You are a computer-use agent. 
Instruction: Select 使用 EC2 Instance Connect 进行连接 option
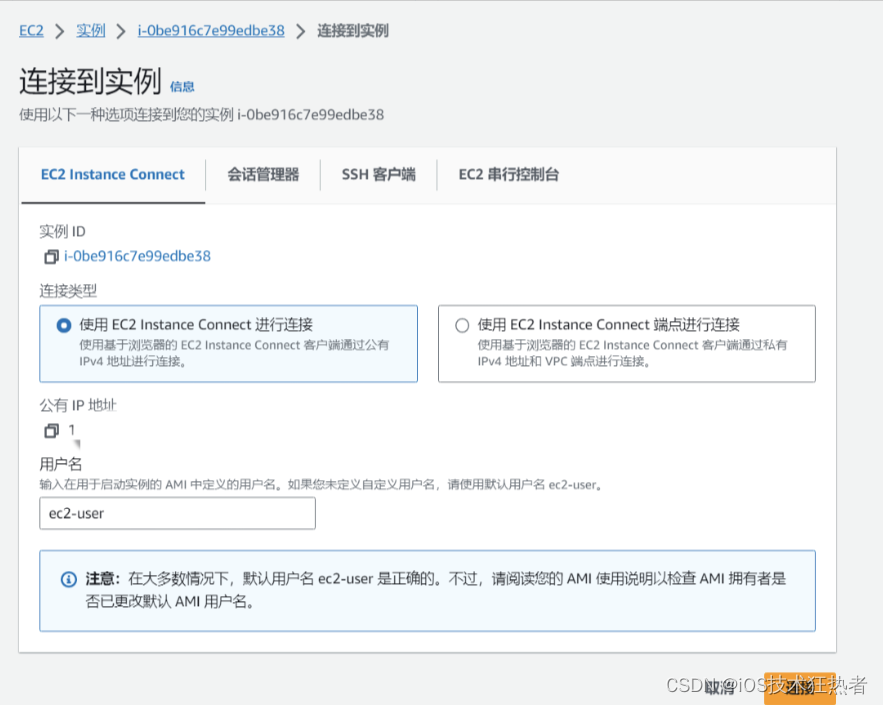pos(61,323)
